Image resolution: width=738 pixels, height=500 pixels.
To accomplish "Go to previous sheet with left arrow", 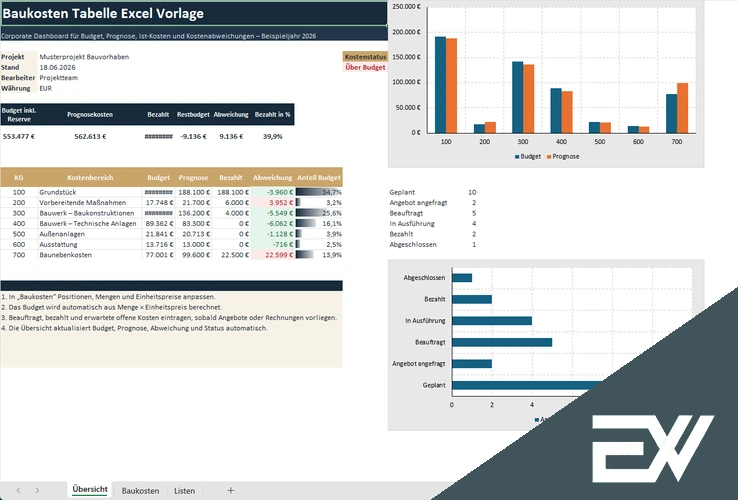I will (18, 491).
